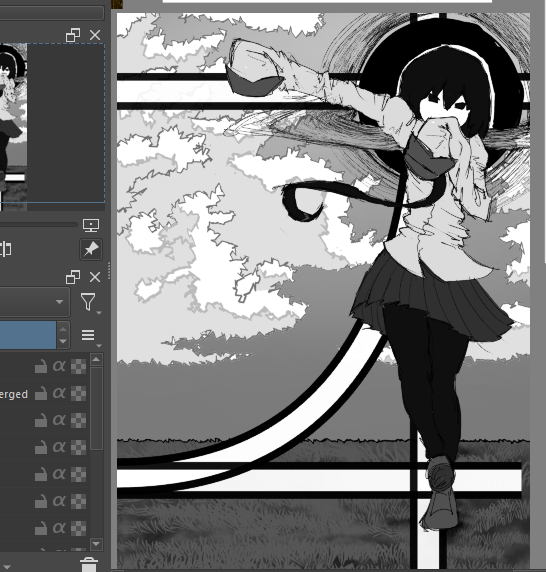The image size is (546, 572).
Task: Delete the layer with the trash icon
Action: point(89,565)
